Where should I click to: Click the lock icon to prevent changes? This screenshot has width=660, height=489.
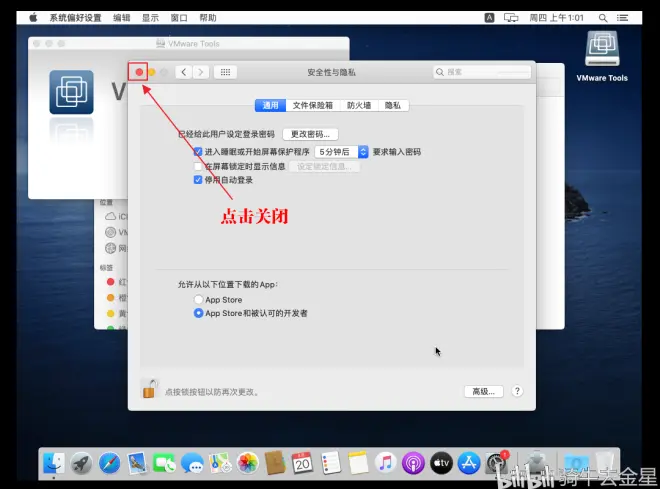tap(149, 388)
